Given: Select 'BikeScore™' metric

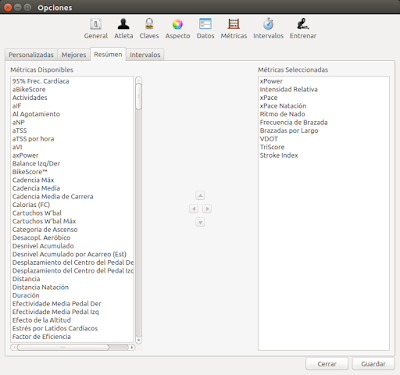Looking at the screenshot, I should pos(72,172).
